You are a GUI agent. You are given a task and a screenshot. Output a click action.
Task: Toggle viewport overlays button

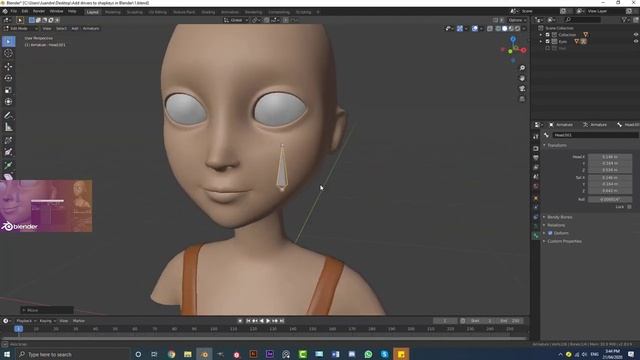pos(475,29)
